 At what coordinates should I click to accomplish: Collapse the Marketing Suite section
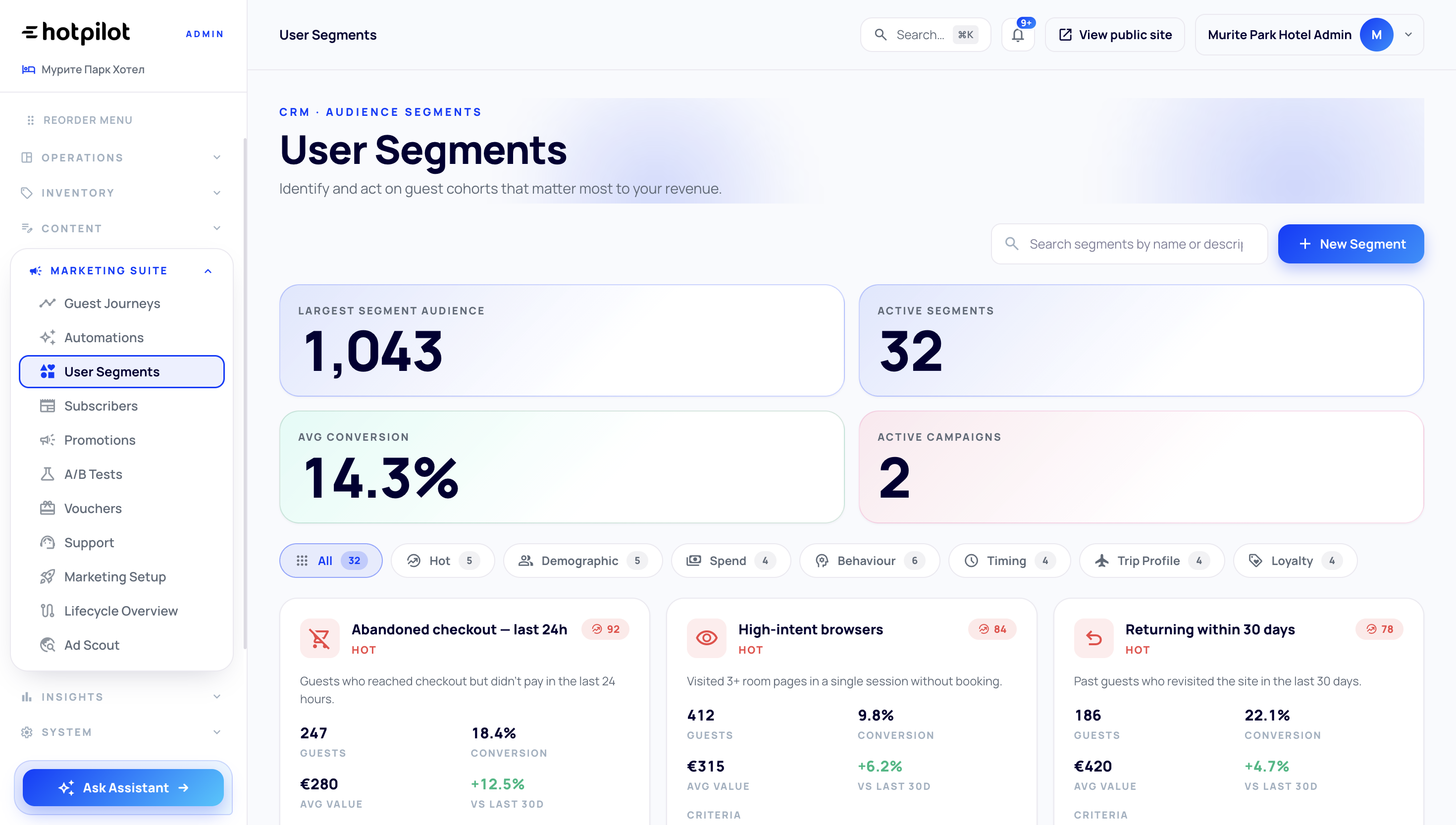[208, 271]
